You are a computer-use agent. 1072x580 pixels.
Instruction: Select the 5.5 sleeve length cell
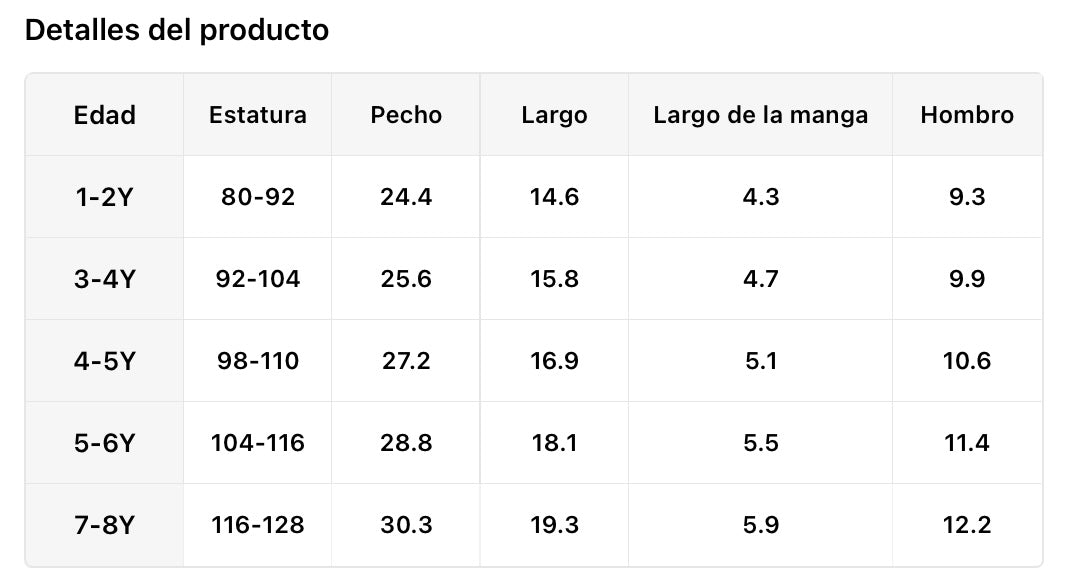pos(760,443)
